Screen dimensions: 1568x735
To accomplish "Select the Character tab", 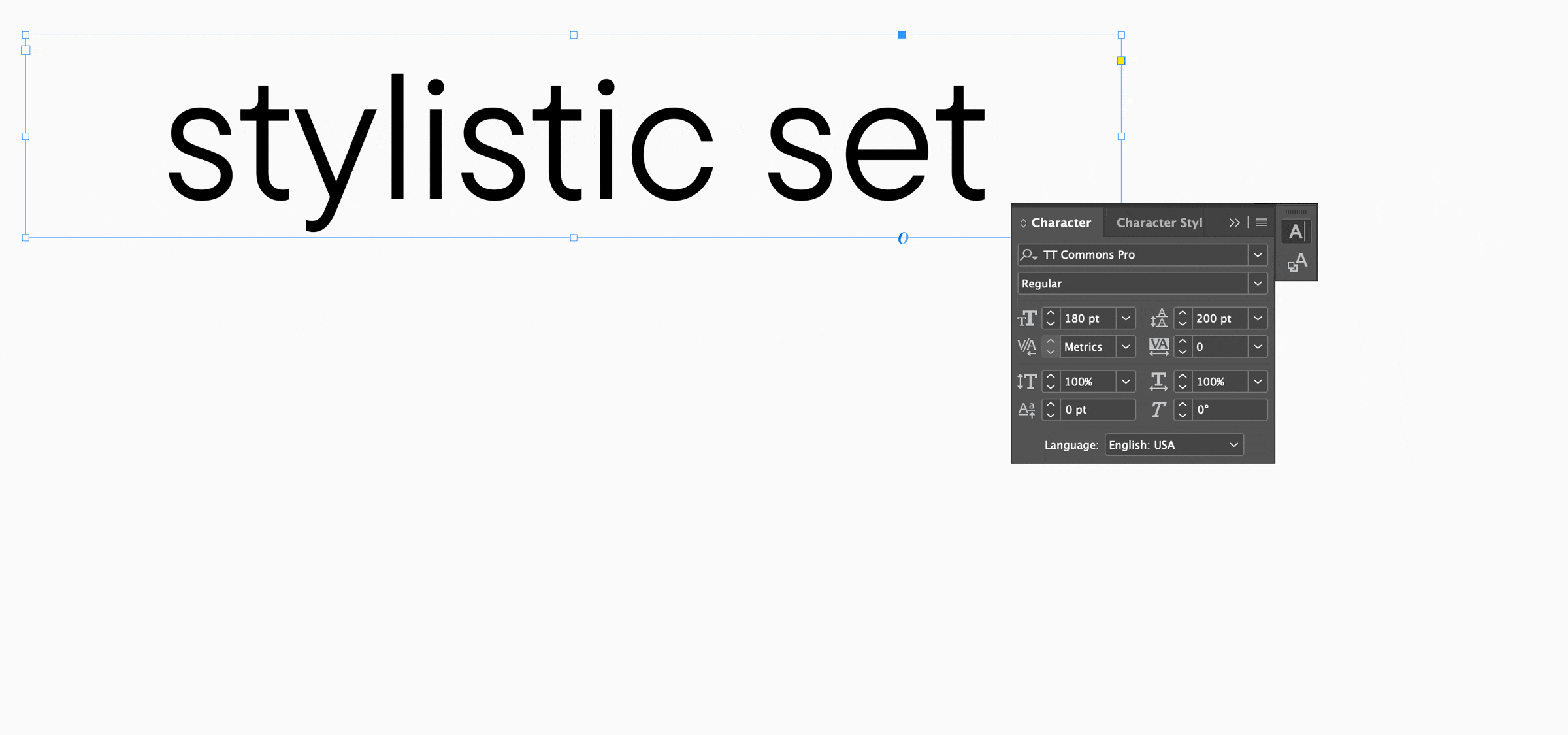I will [x=1060, y=223].
